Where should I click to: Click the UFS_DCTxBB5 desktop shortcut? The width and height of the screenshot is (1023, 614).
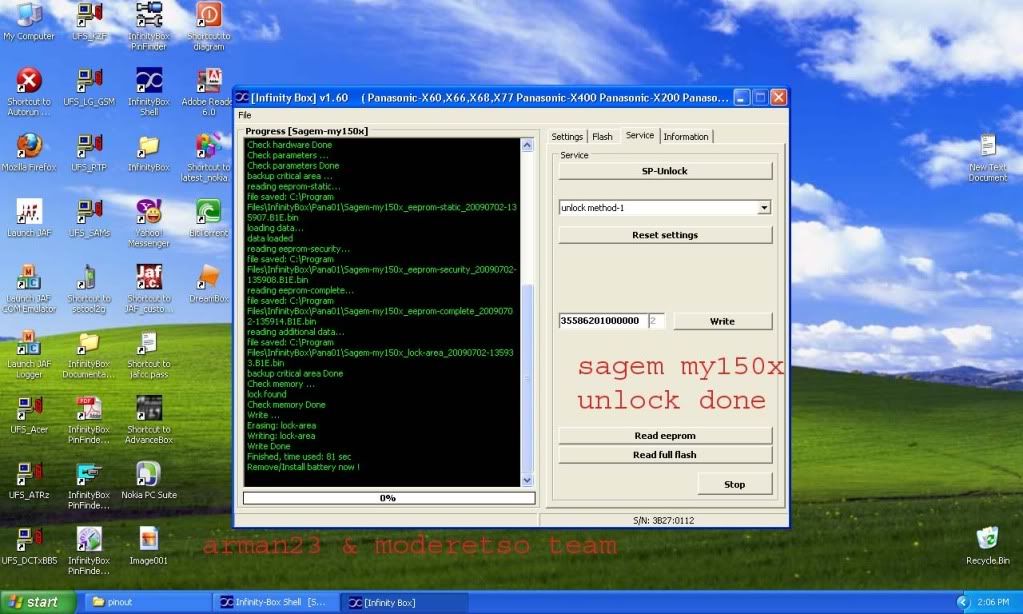pyautogui.click(x=29, y=545)
